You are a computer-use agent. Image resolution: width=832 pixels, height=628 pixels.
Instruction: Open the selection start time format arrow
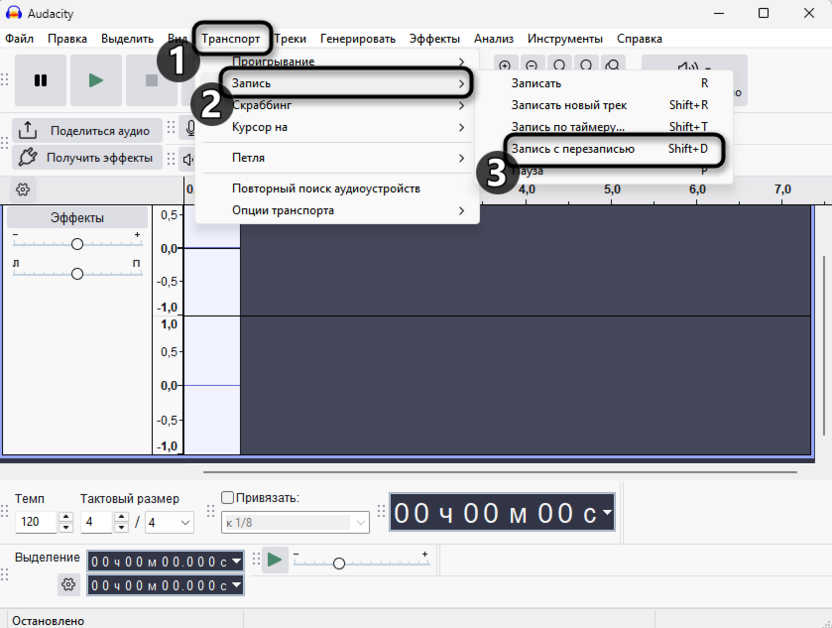tap(237, 561)
